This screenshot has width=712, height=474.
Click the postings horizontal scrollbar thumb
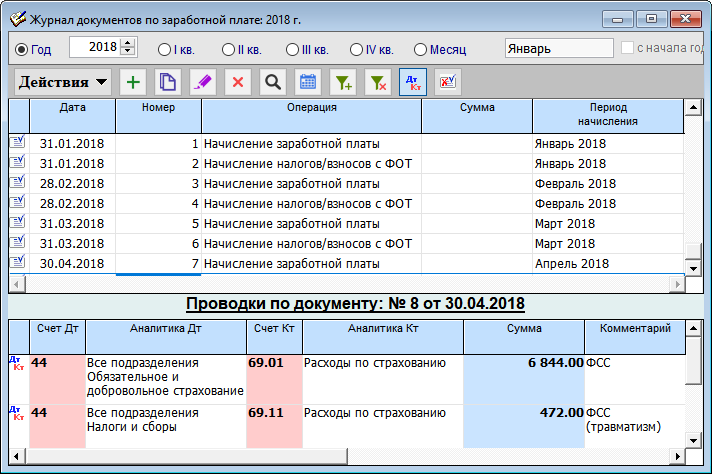click(186, 456)
